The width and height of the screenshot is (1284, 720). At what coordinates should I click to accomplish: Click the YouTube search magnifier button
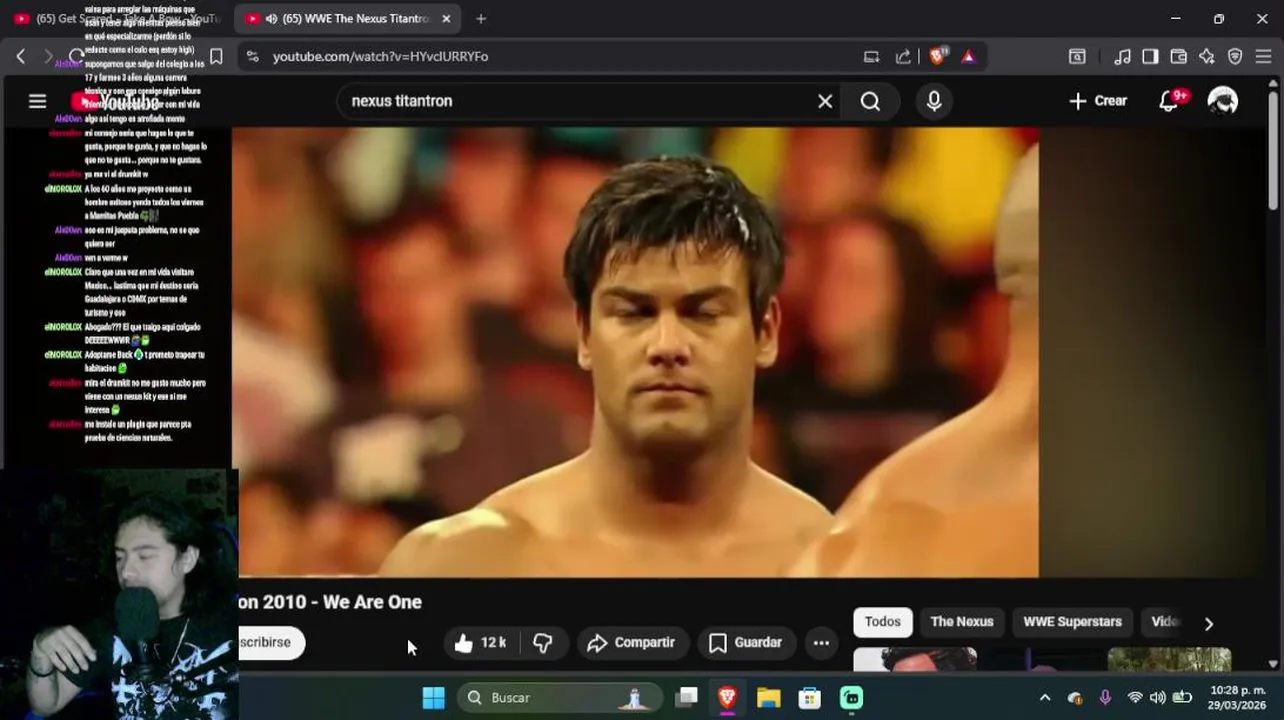(870, 101)
